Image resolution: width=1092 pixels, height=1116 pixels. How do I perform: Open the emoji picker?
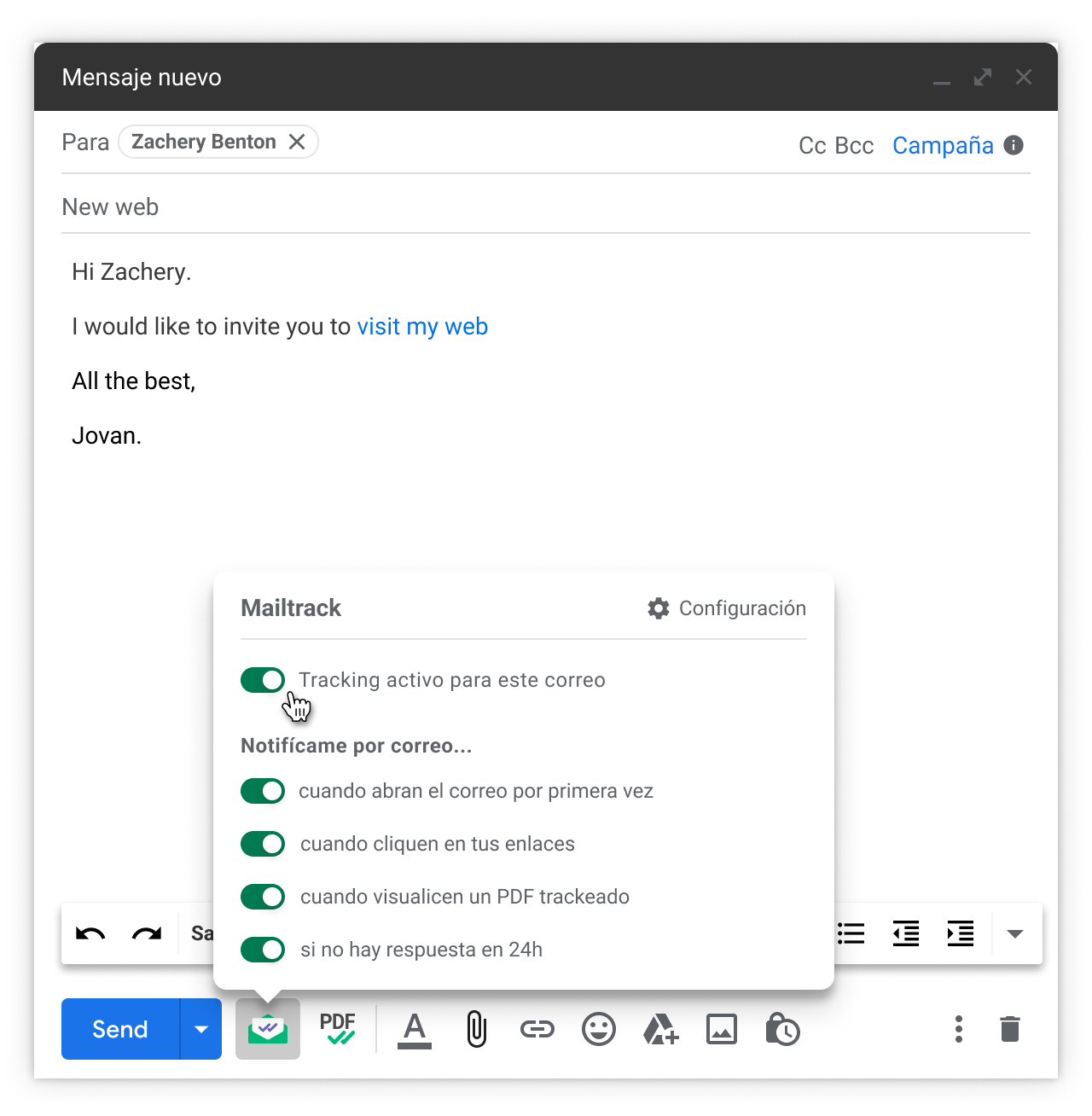click(599, 1030)
